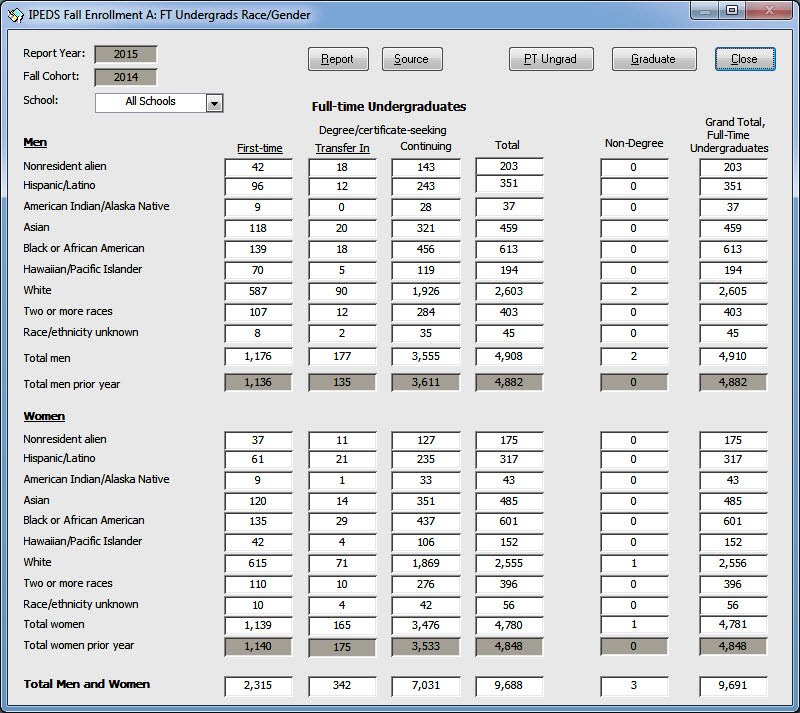
Task: Click Women Hawaiian/Pacific Islander Continuing field
Action: tap(426, 542)
